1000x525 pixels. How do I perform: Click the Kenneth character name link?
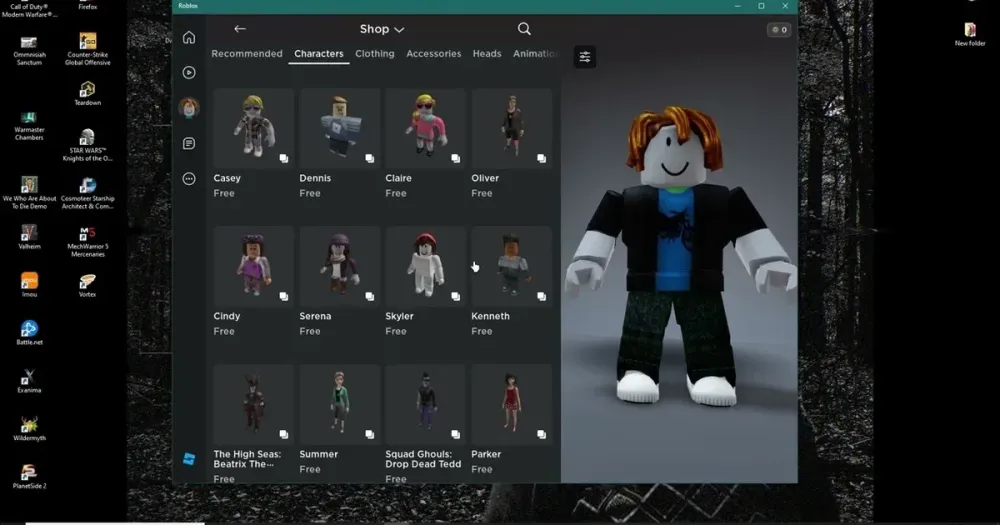[x=490, y=316]
